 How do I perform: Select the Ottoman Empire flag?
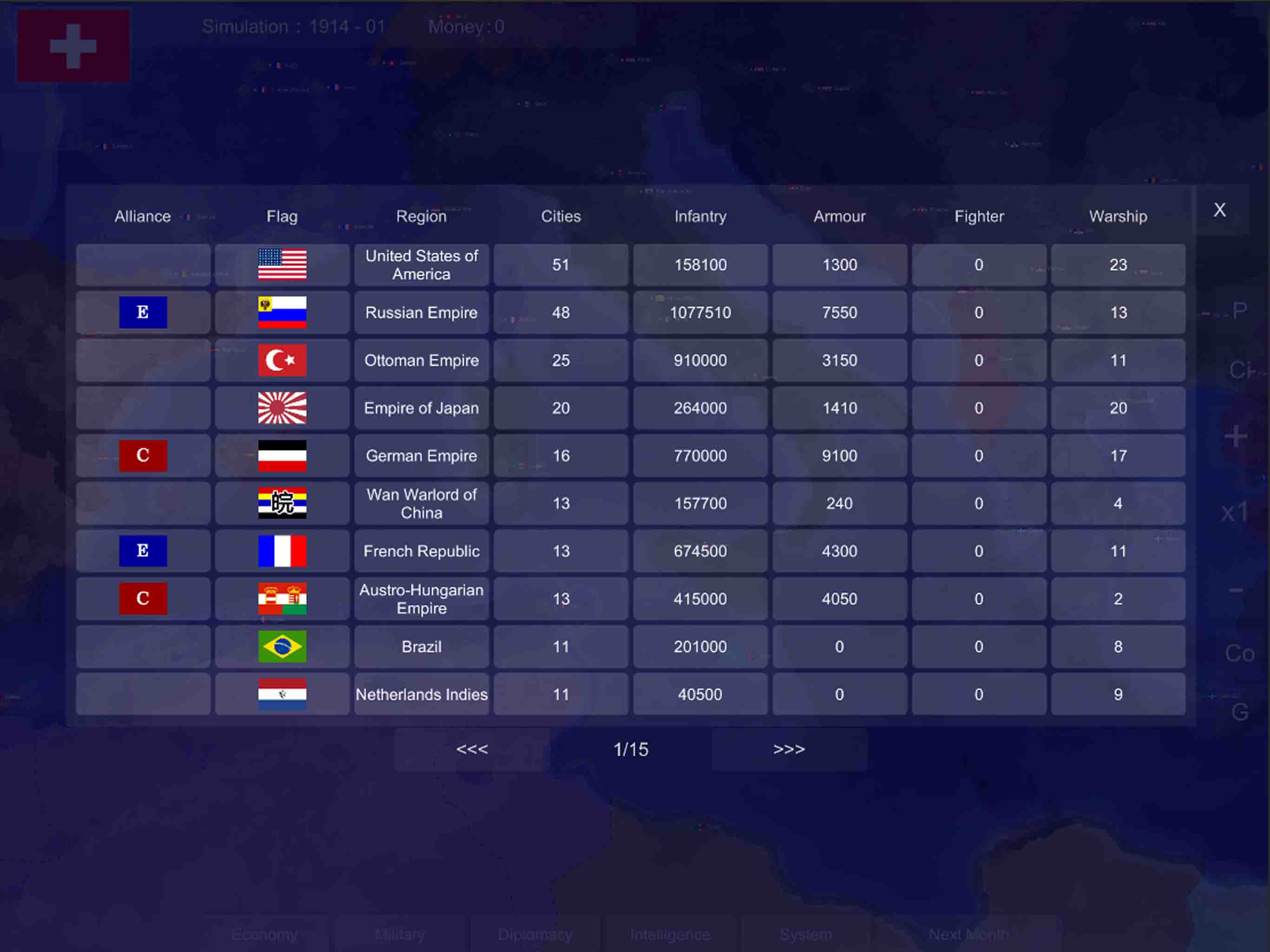(282, 360)
